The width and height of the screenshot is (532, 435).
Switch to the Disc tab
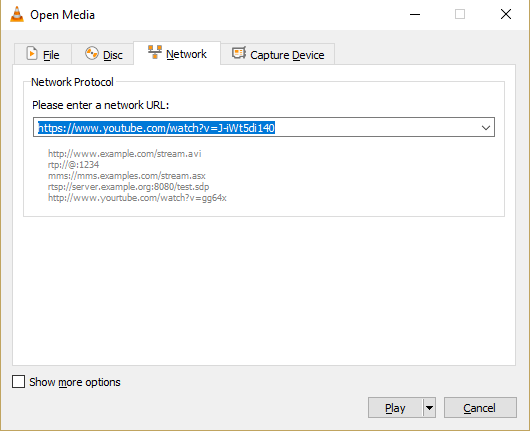pyautogui.click(x=103, y=54)
